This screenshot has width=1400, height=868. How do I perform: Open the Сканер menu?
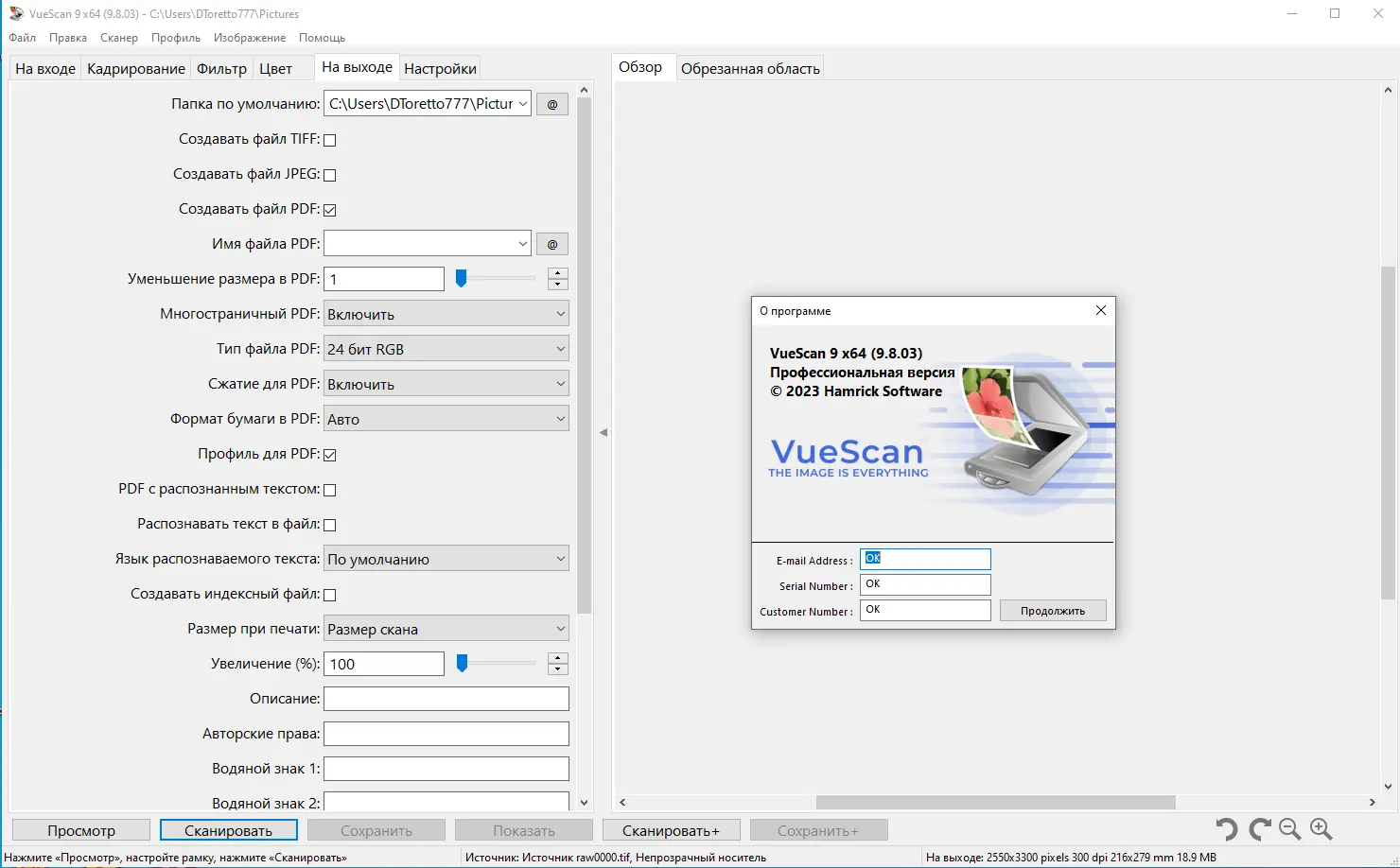pos(118,38)
